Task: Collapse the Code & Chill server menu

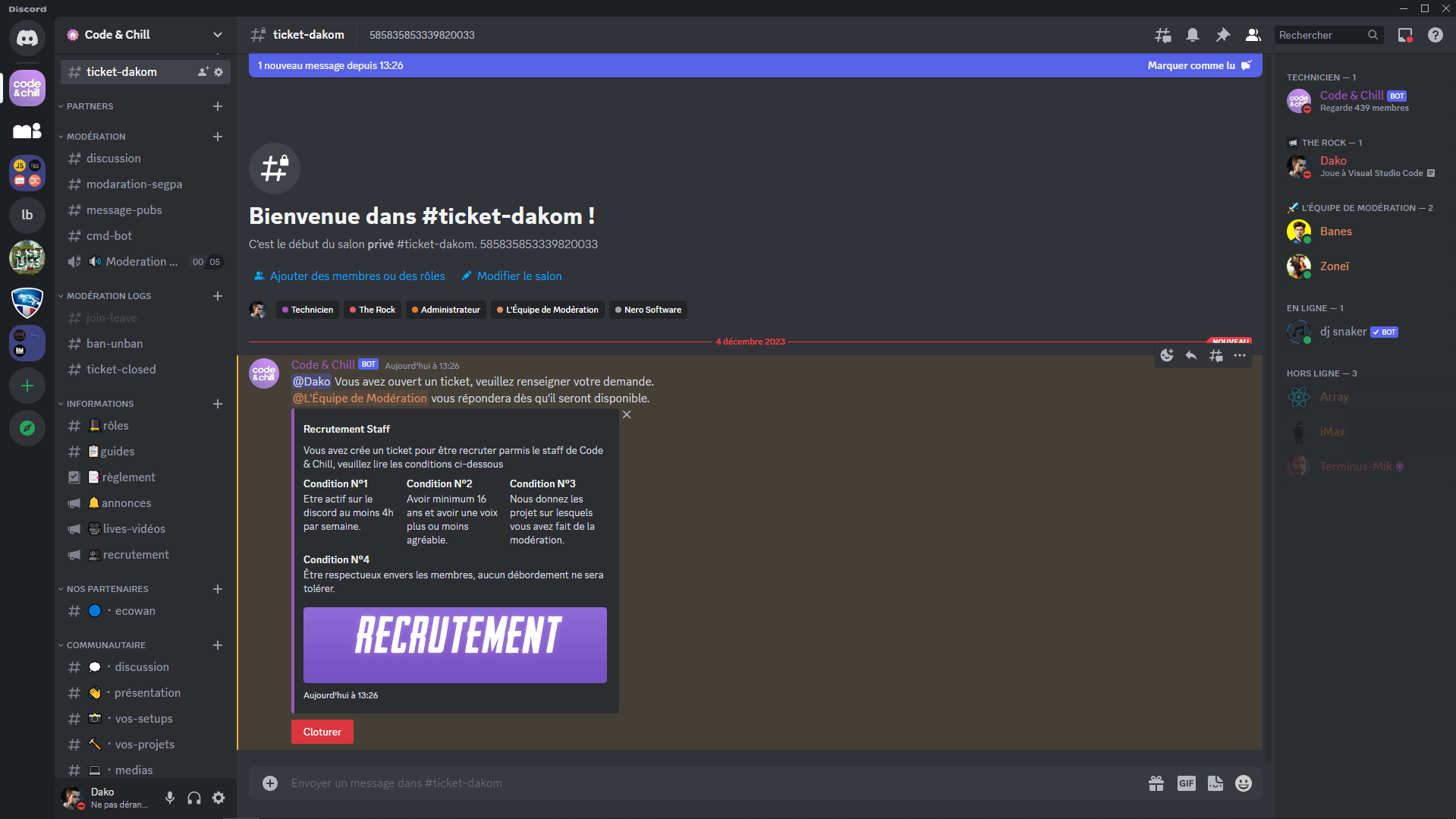Action: click(x=218, y=35)
